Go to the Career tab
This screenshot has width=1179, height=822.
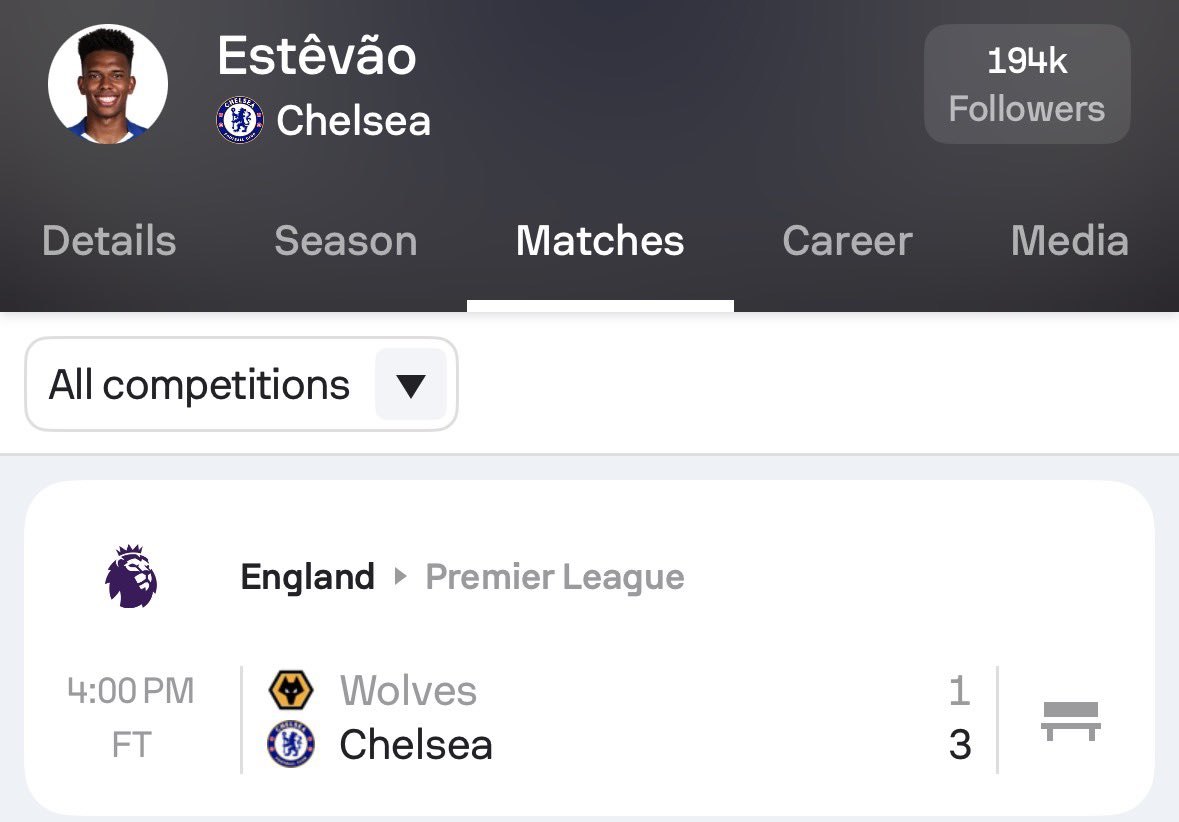point(847,241)
